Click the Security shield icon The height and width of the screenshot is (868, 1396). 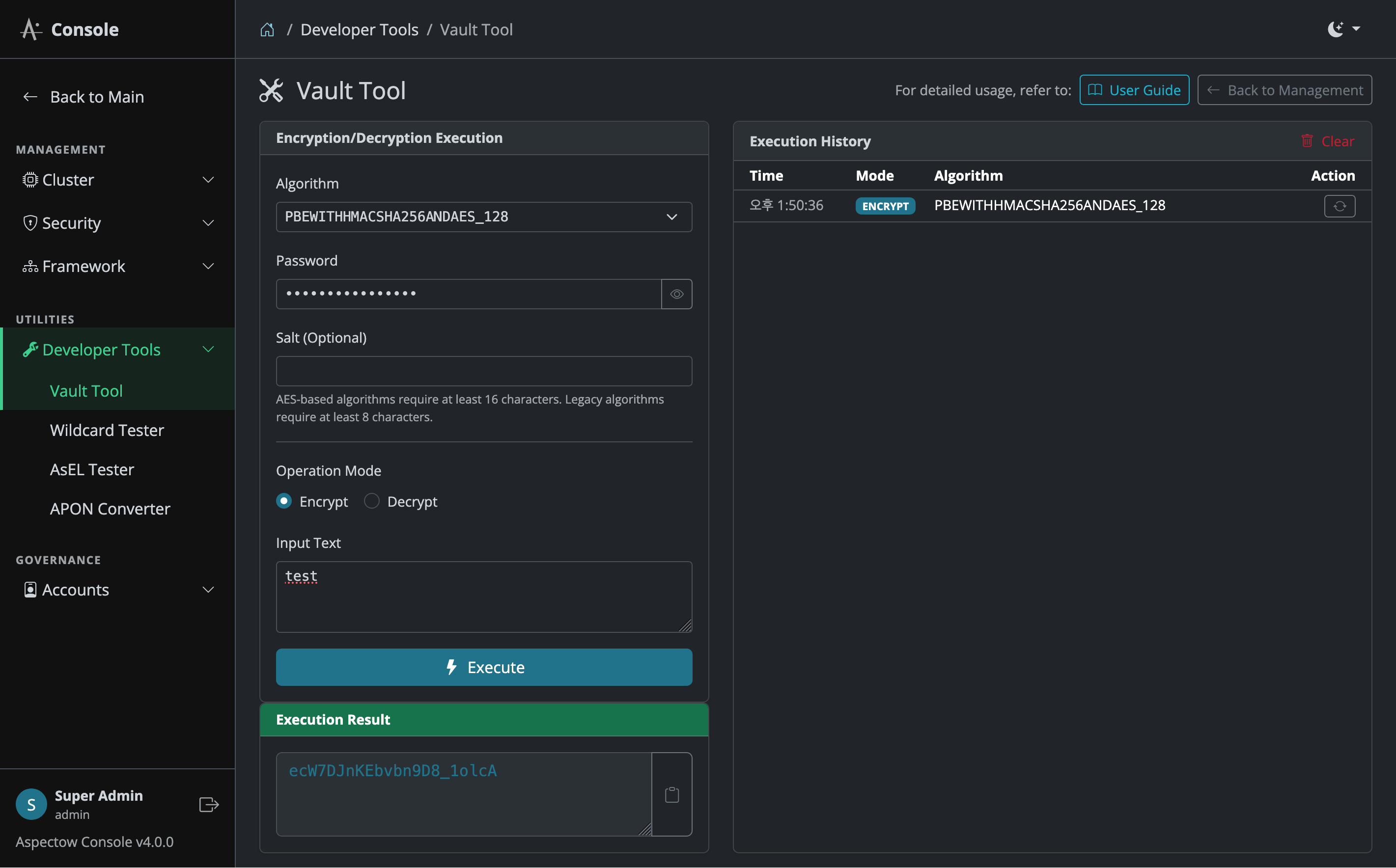pyautogui.click(x=30, y=223)
